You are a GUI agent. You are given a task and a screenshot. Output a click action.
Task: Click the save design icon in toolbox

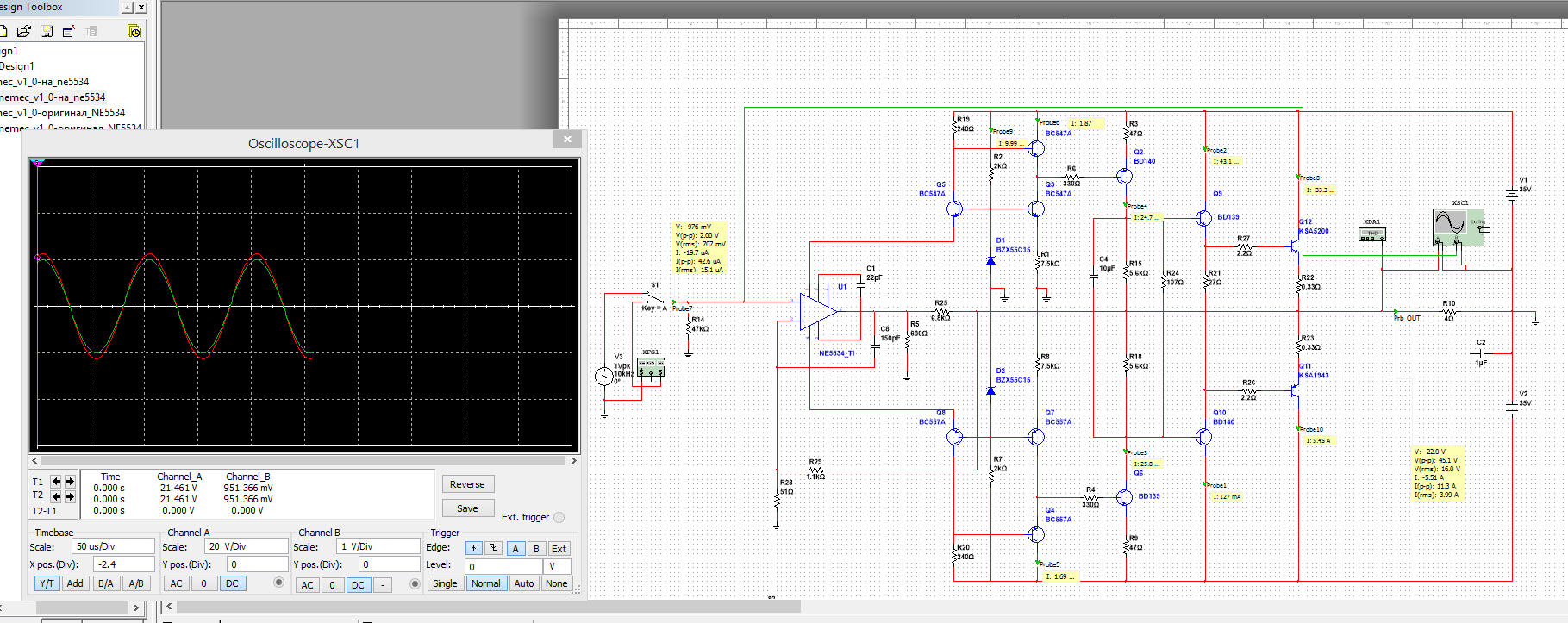[x=47, y=31]
